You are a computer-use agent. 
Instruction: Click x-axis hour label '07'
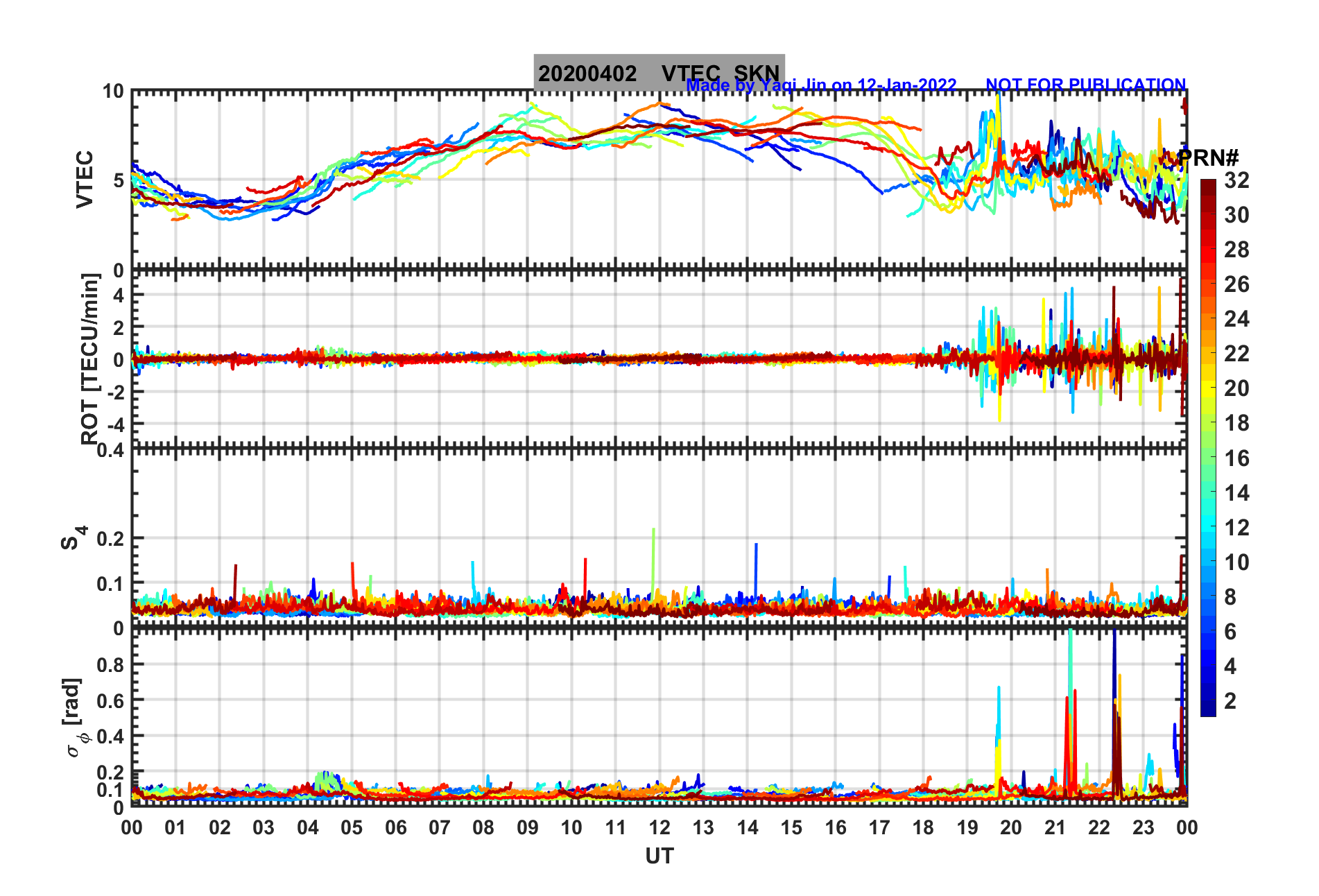[x=440, y=828]
